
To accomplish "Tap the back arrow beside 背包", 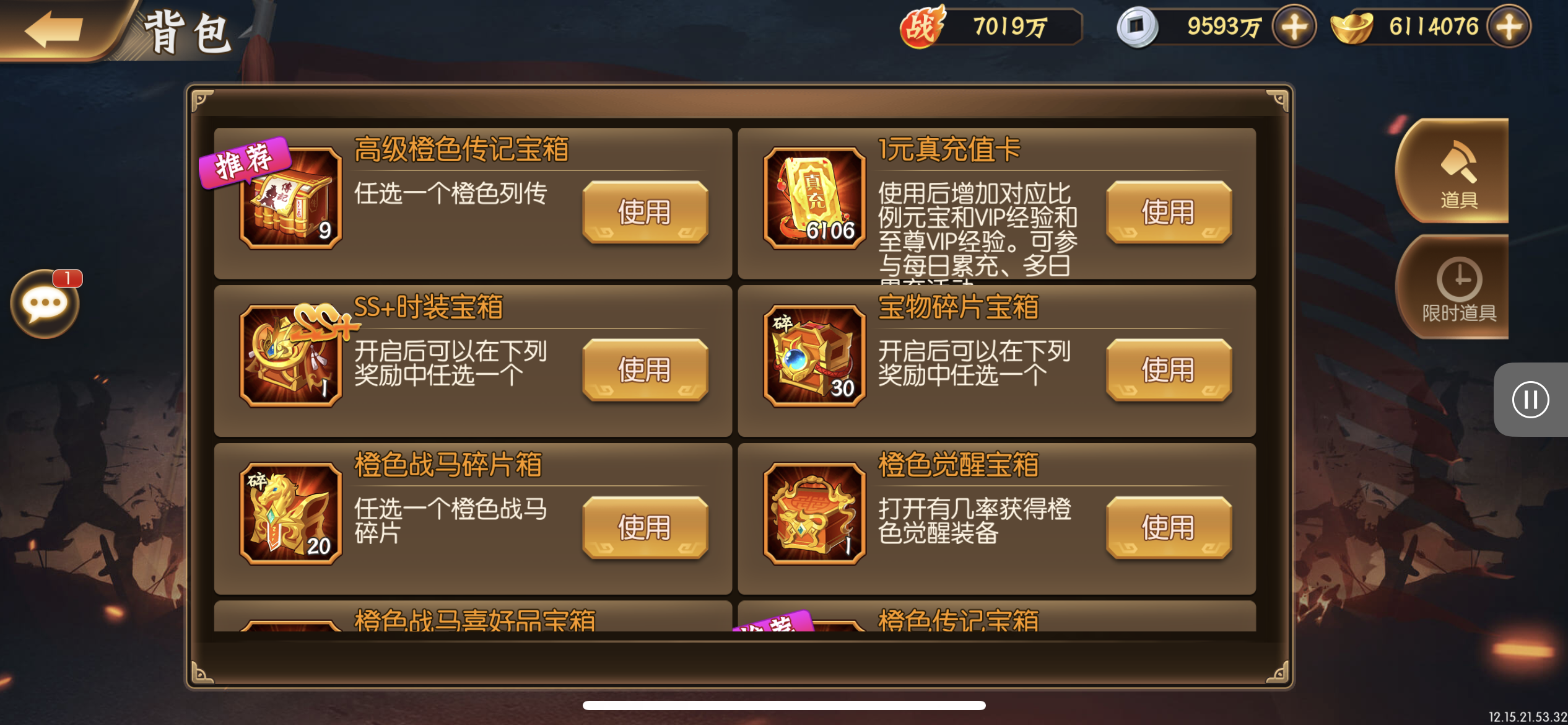I will 54,29.
